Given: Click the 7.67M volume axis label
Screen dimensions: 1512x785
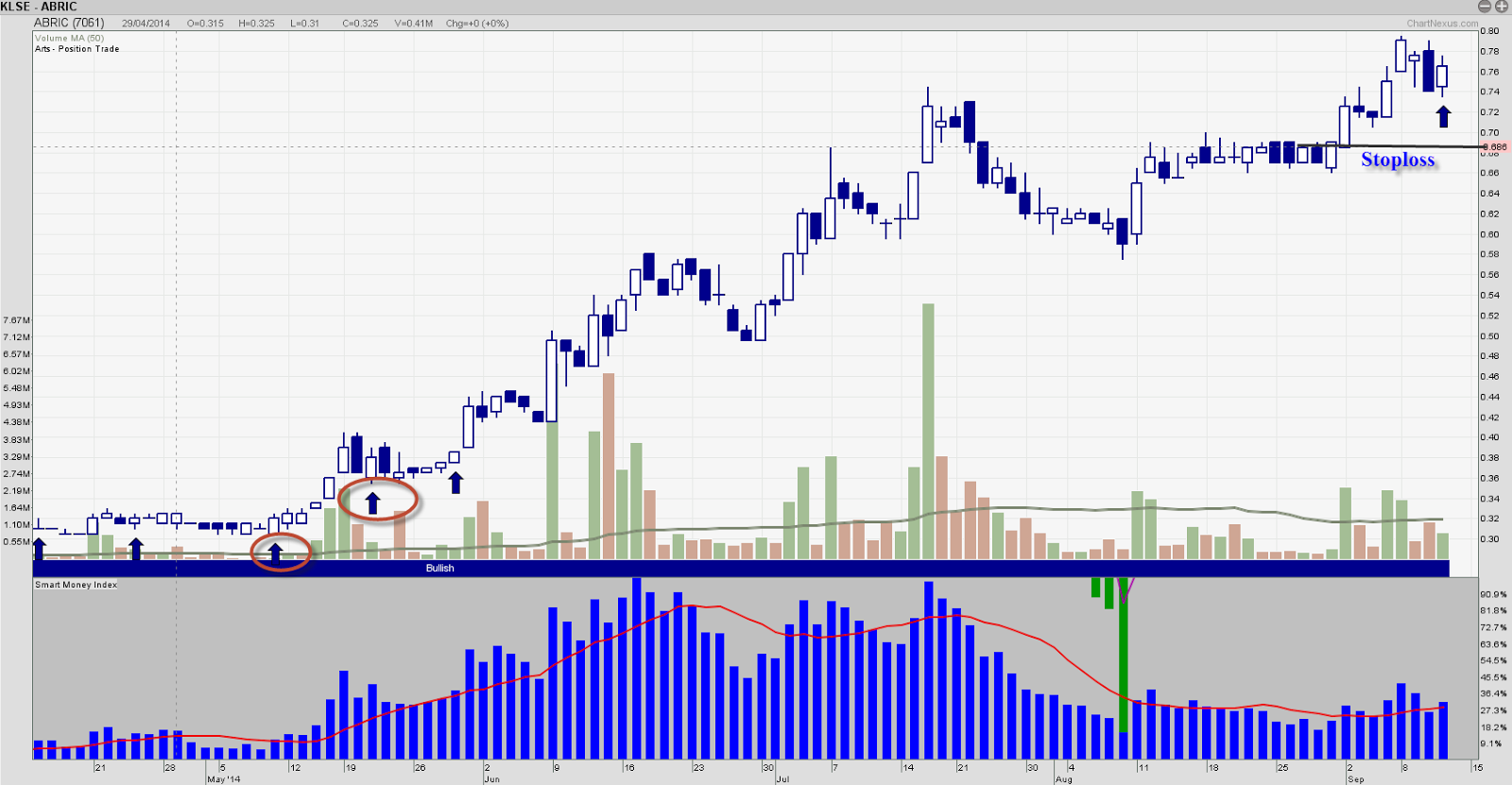Looking at the screenshot, I should [x=17, y=320].
